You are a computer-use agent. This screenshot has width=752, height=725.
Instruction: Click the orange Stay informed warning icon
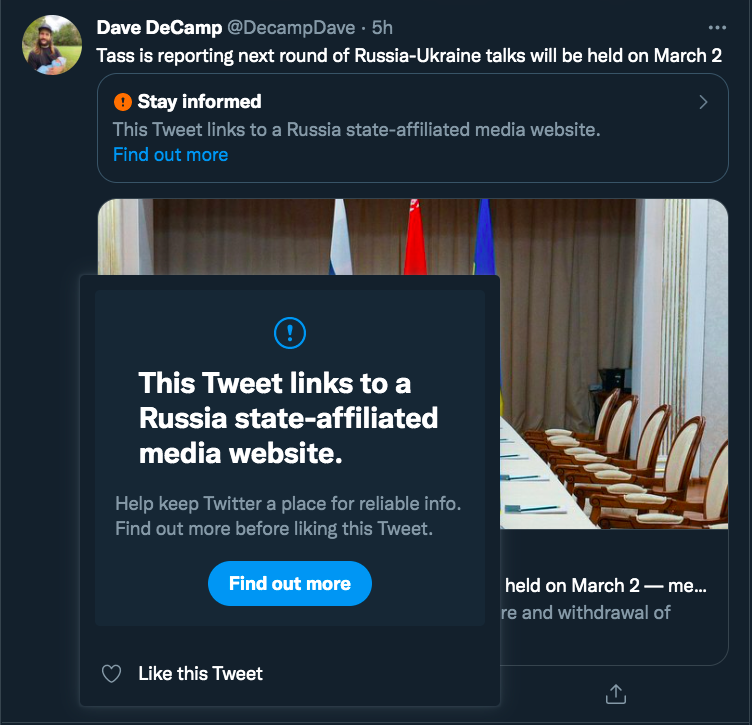pos(123,102)
